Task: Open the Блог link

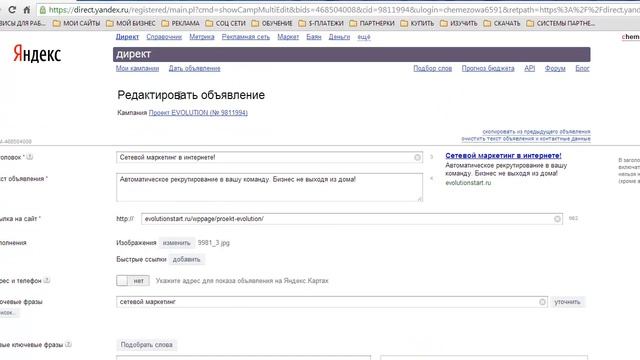Action: click(x=582, y=69)
